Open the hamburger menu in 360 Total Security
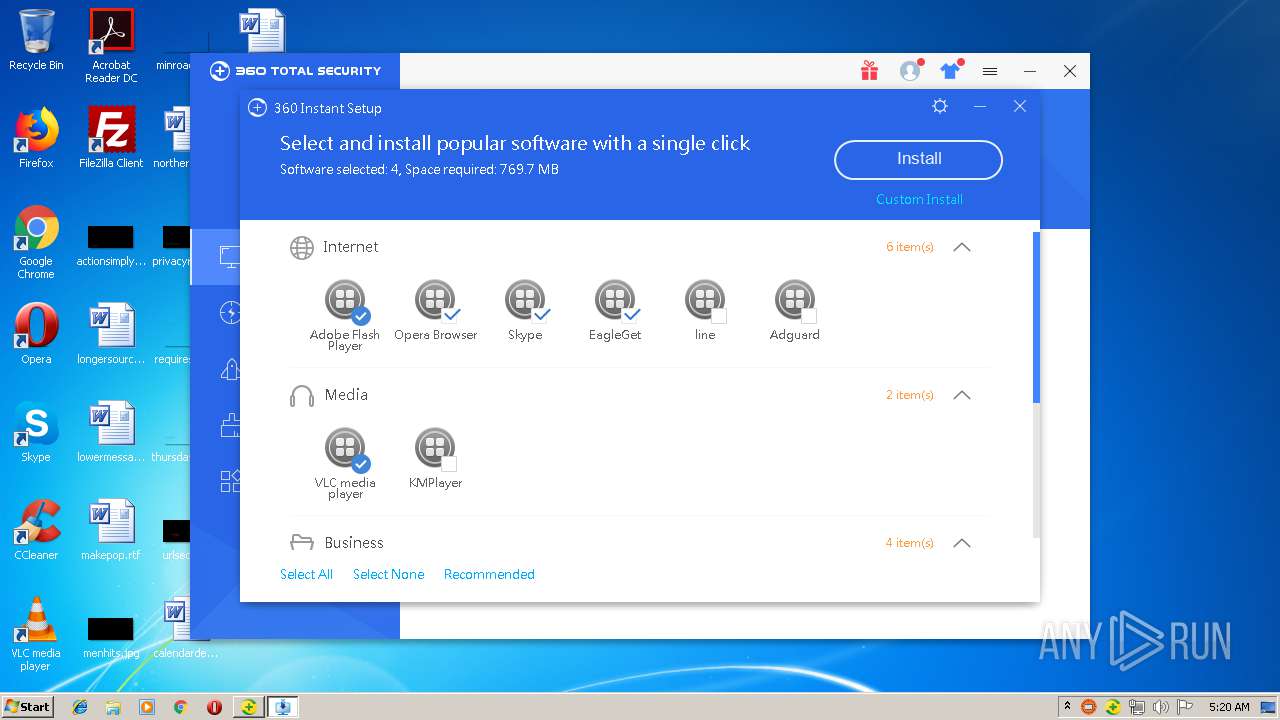 (990, 71)
